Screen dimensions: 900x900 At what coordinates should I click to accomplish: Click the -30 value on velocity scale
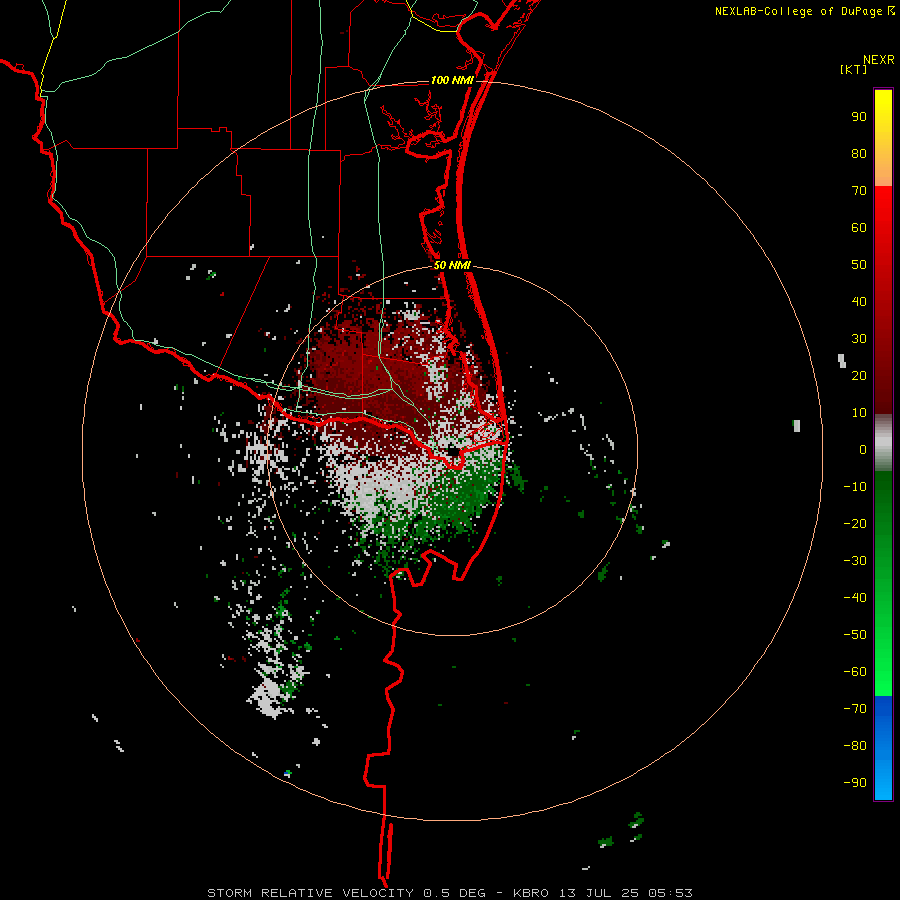tap(855, 561)
